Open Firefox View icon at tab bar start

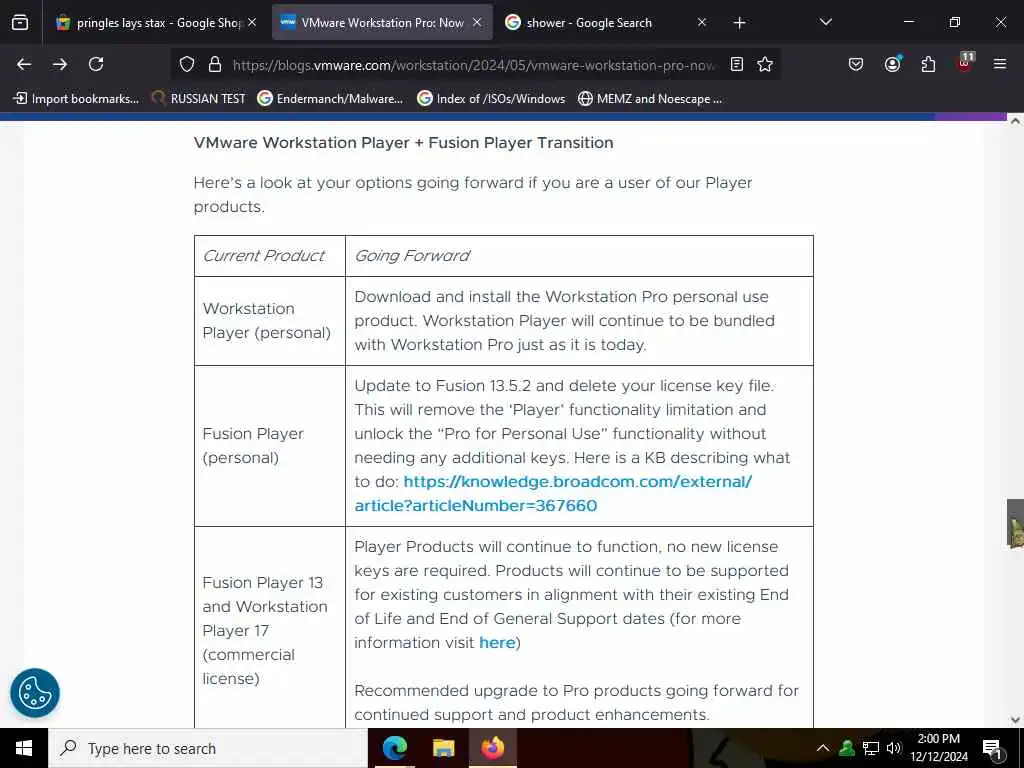20,23
